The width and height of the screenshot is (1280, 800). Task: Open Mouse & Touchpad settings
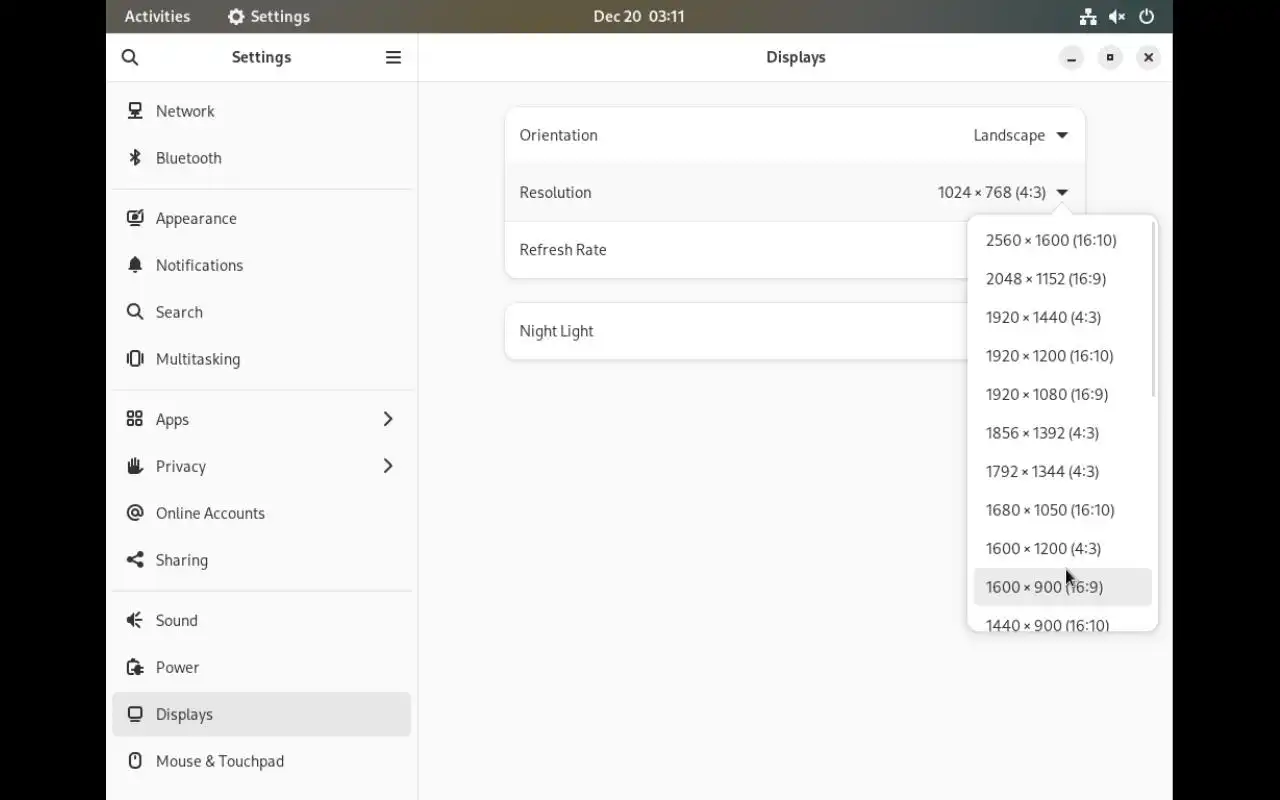click(x=261, y=761)
